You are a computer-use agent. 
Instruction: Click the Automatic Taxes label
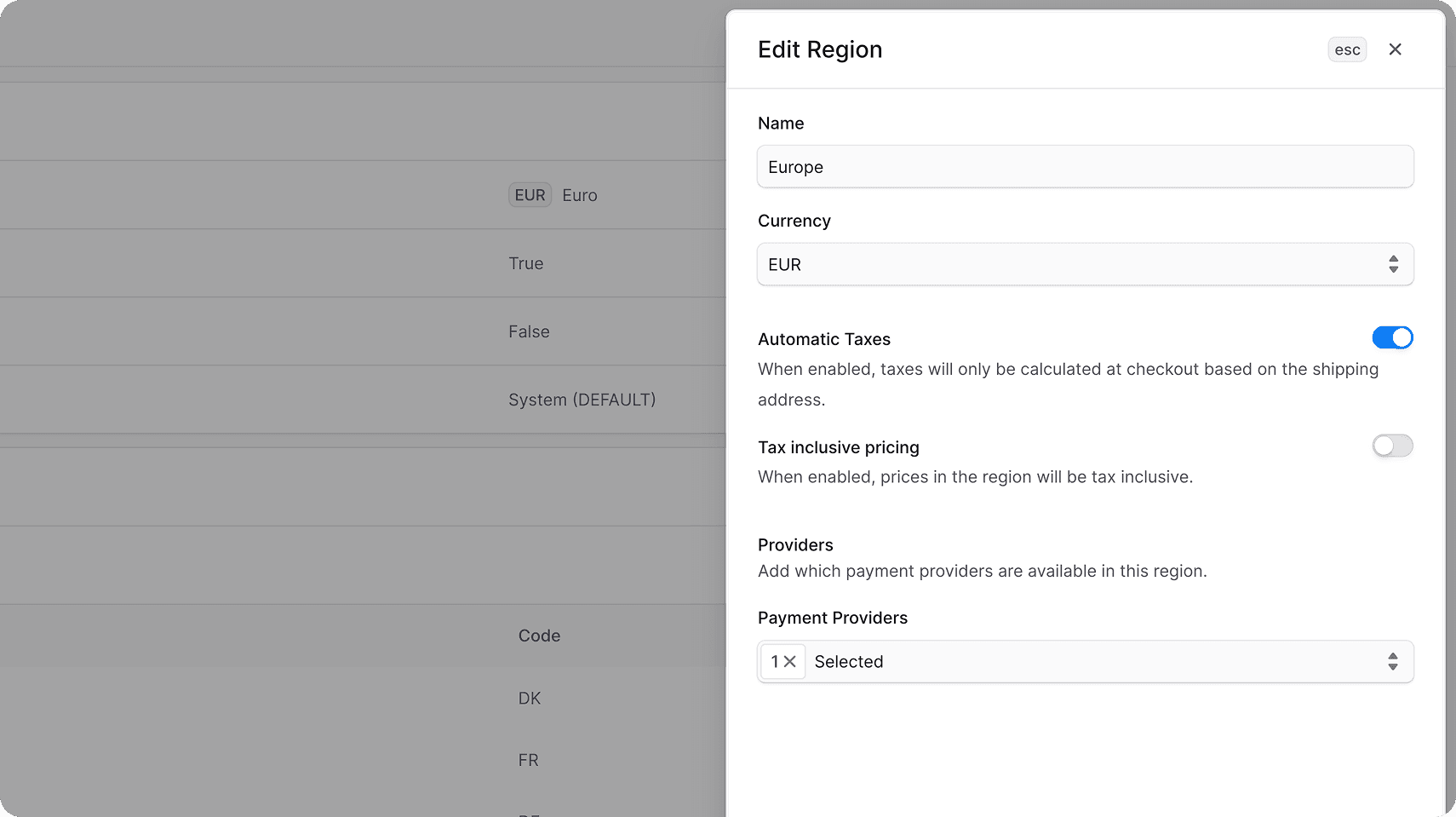pyautogui.click(x=824, y=339)
